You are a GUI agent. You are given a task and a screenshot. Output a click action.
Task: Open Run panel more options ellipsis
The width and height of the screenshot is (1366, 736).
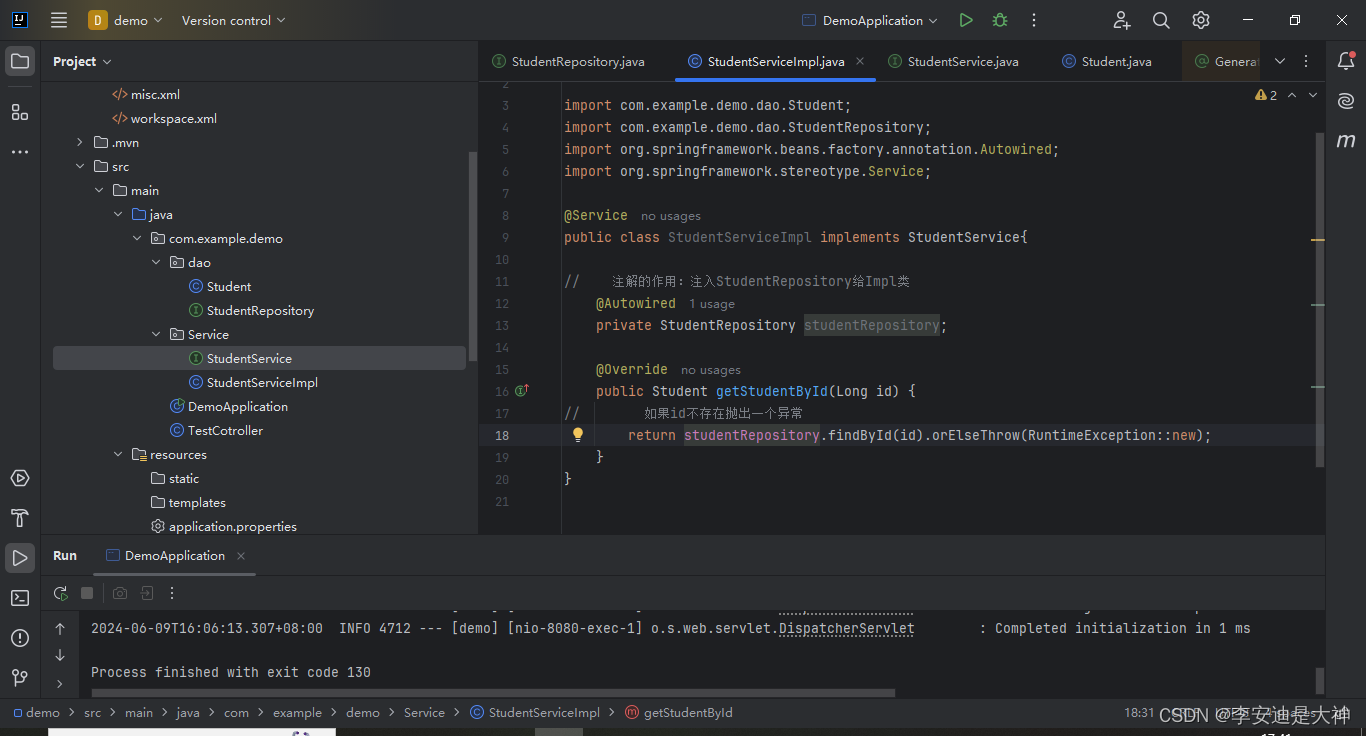pos(172,593)
